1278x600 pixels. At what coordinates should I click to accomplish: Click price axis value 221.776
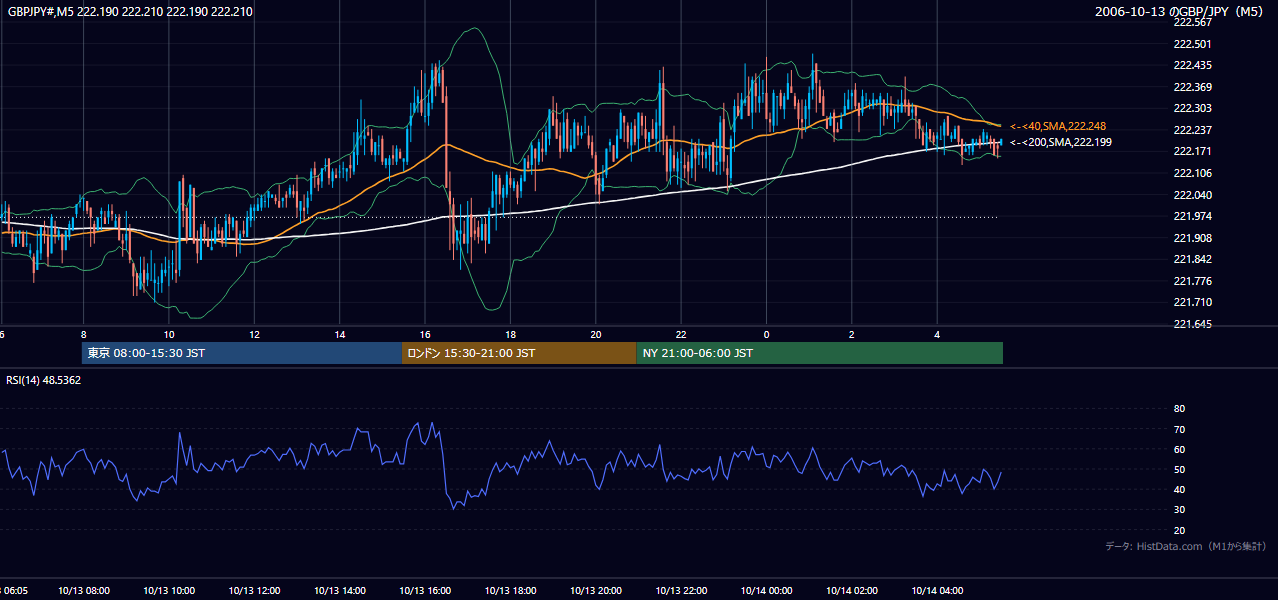click(1192, 281)
